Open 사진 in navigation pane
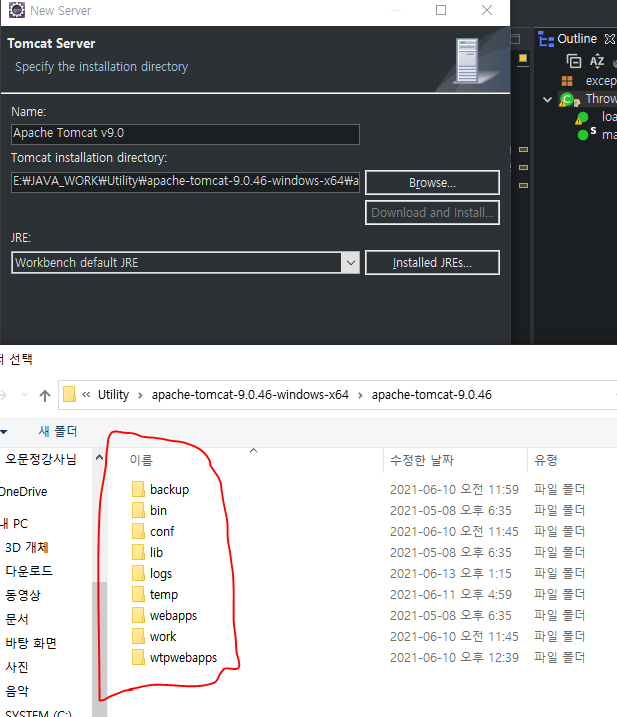The image size is (617, 717). click(17, 667)
